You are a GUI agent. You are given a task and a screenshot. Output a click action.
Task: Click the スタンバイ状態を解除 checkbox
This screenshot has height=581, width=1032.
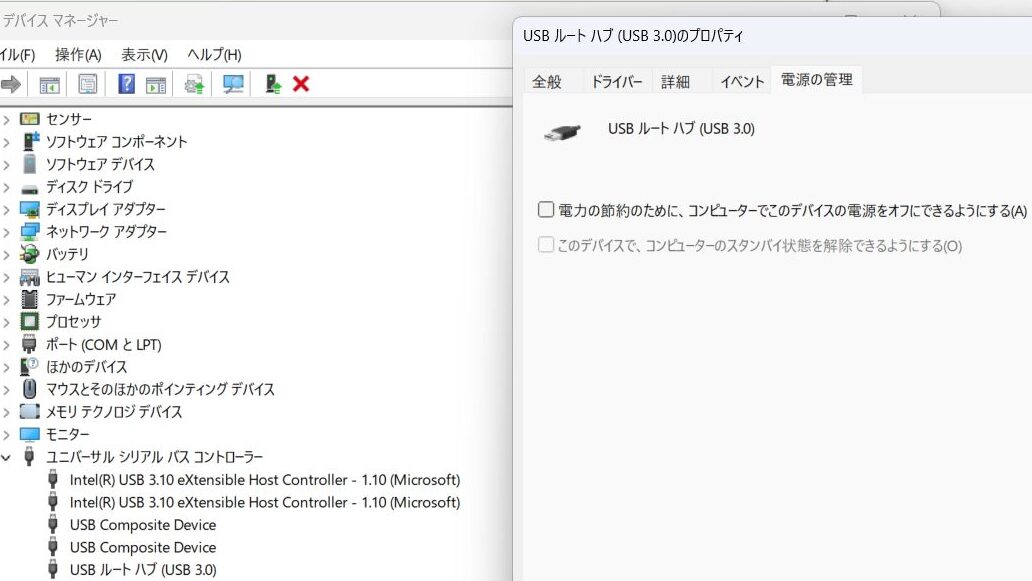click(x=546, y=245)
